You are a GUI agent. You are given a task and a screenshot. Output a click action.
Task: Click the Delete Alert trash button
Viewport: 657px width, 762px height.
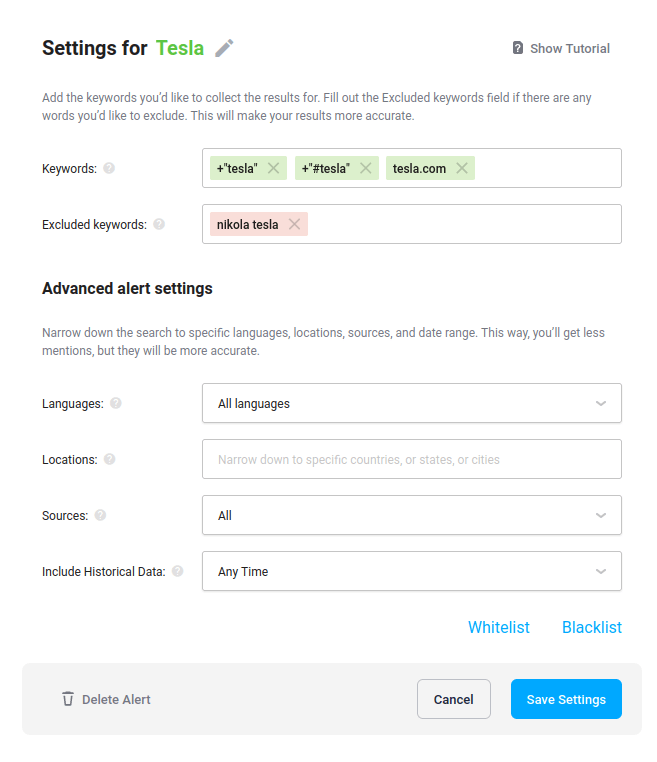[105, 699]
